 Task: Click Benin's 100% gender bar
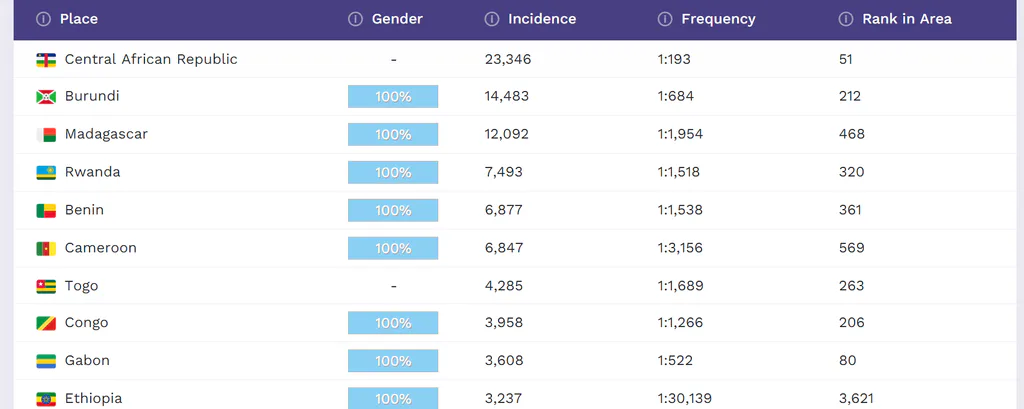[393, 210]
